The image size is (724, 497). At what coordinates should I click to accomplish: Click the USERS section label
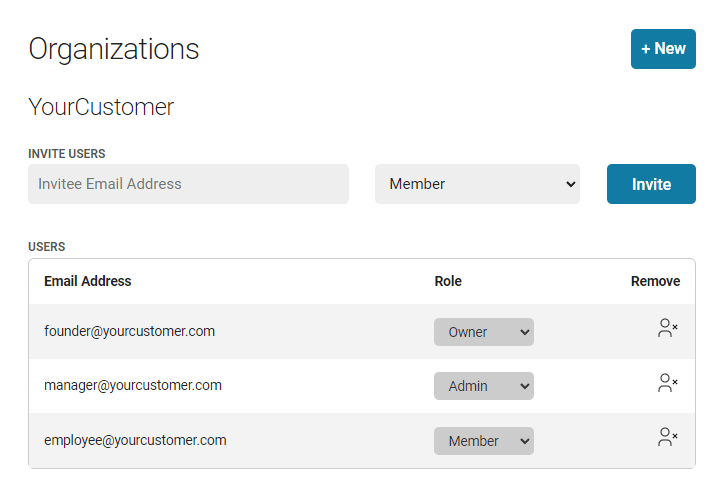pyautogui.click(x=47, y=247)
